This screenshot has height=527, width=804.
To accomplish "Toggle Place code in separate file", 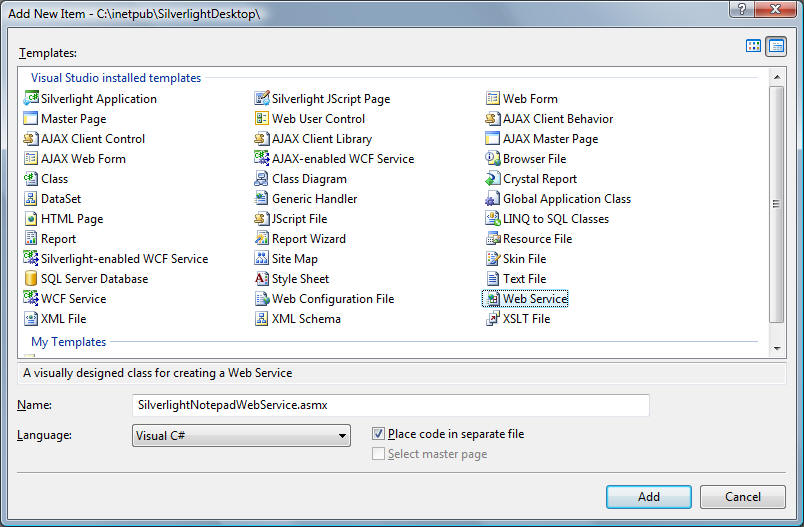I will (x=378, y=434).
